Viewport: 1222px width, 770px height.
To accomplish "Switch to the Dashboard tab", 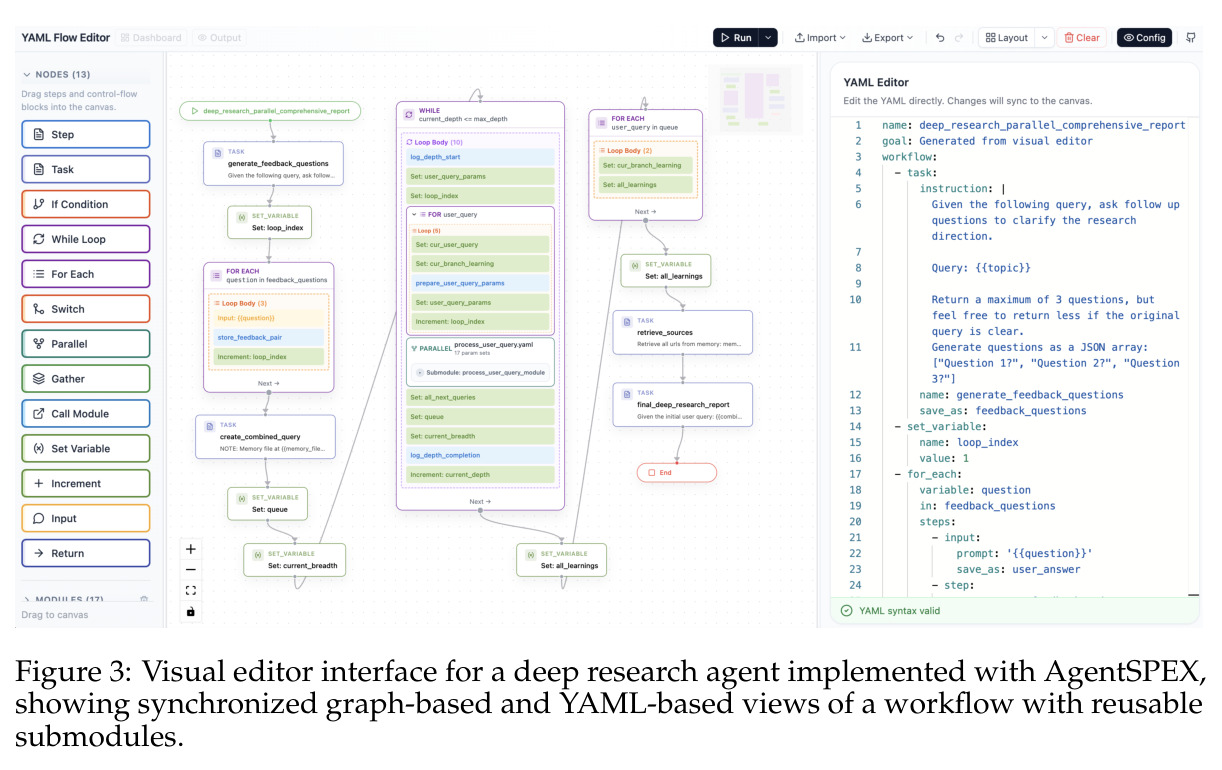I will pyautogui.click(x=151, y=38).
